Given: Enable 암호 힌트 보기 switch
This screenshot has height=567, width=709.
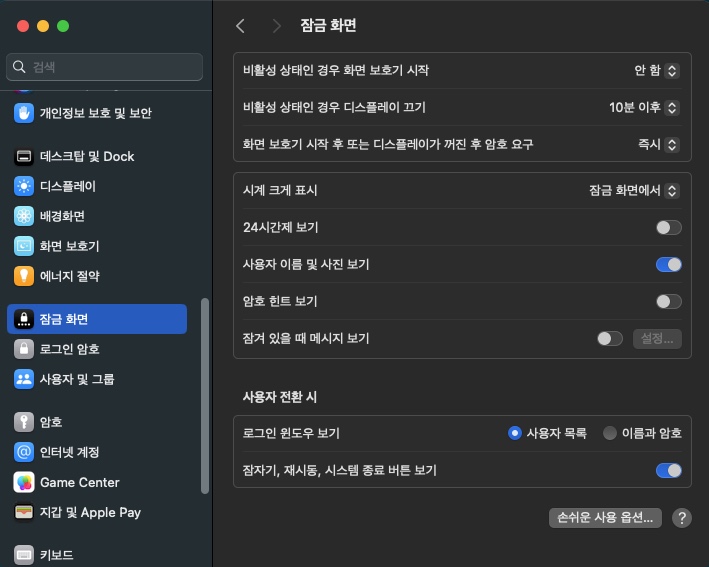Looking at the screenshot, I should point(669,302).
